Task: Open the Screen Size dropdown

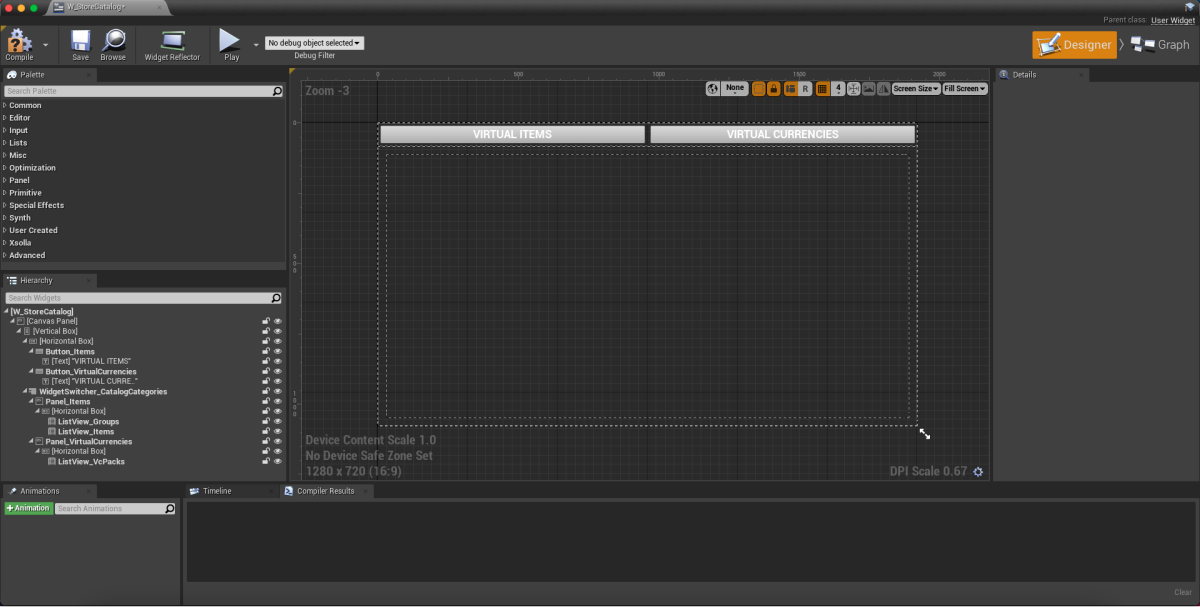Action: click(915, 89)
